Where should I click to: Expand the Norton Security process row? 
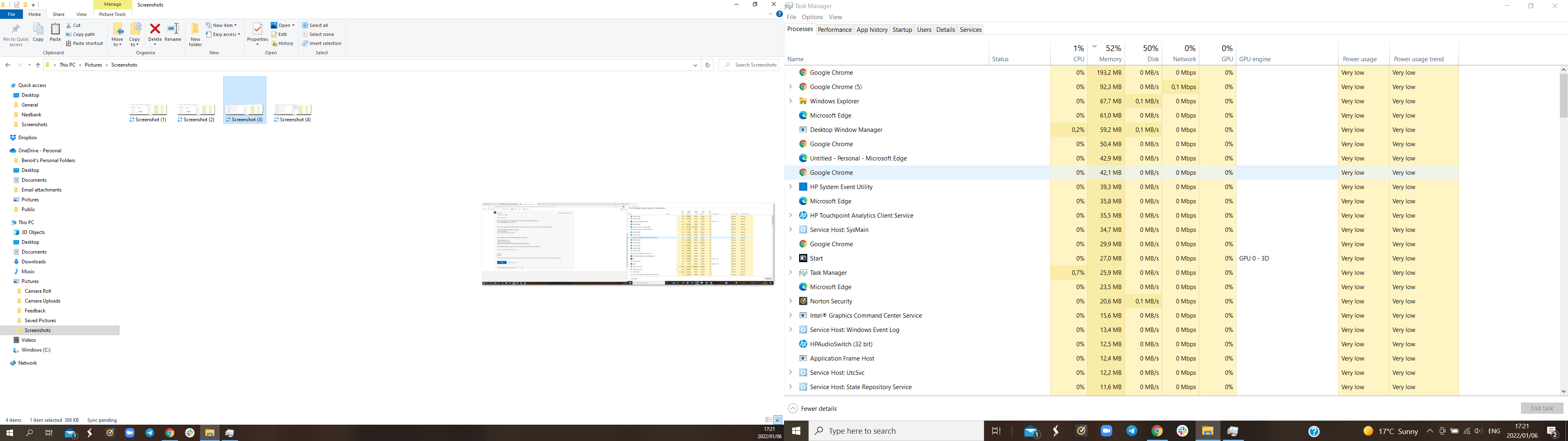tap(791, 301)
